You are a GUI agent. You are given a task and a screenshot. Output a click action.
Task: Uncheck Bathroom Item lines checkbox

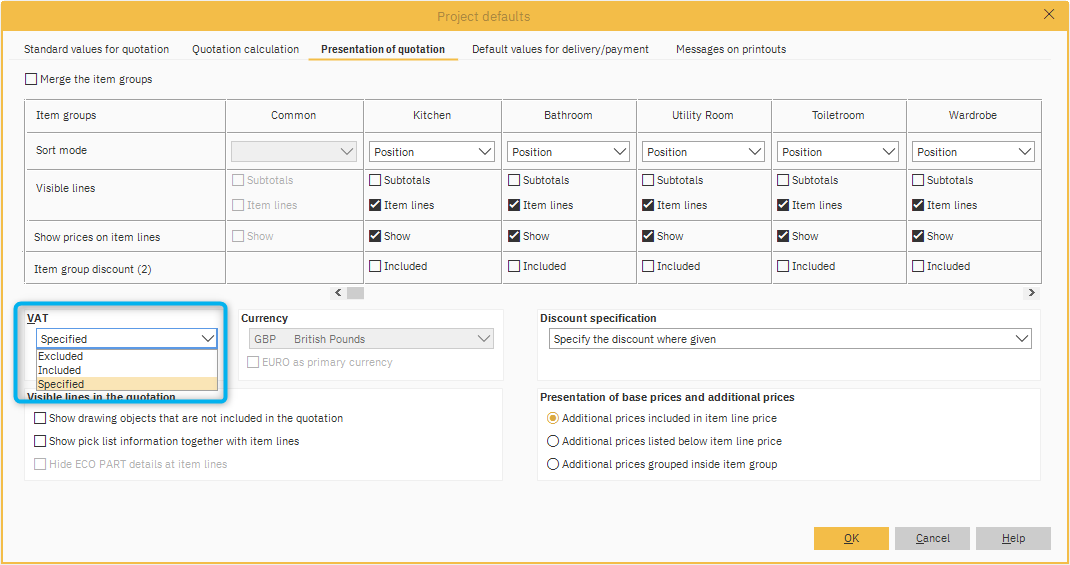514,205
